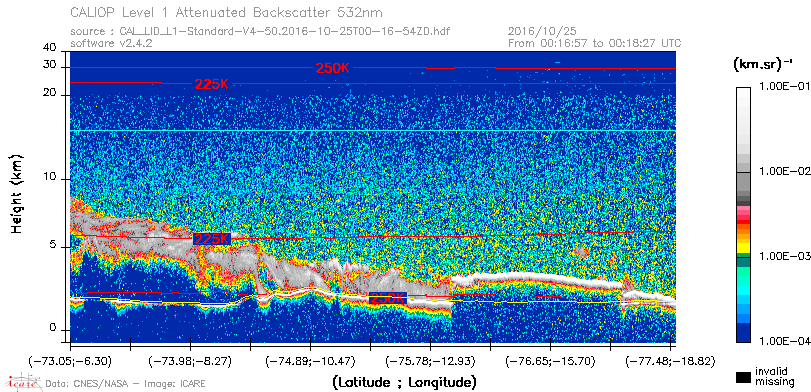Click the '250K' label near the surface
811x392 pixels.
click(x=388, y=298)
